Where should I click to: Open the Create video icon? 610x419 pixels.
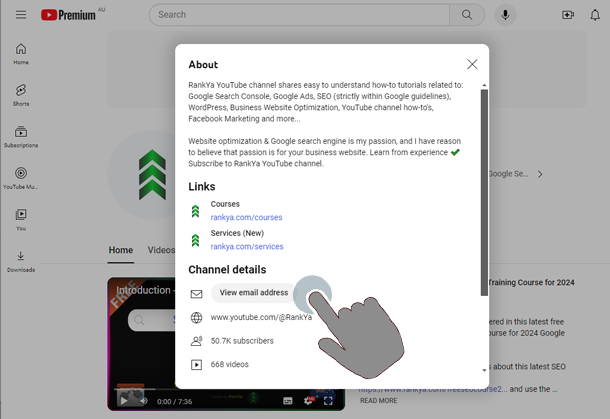[568, 15]
